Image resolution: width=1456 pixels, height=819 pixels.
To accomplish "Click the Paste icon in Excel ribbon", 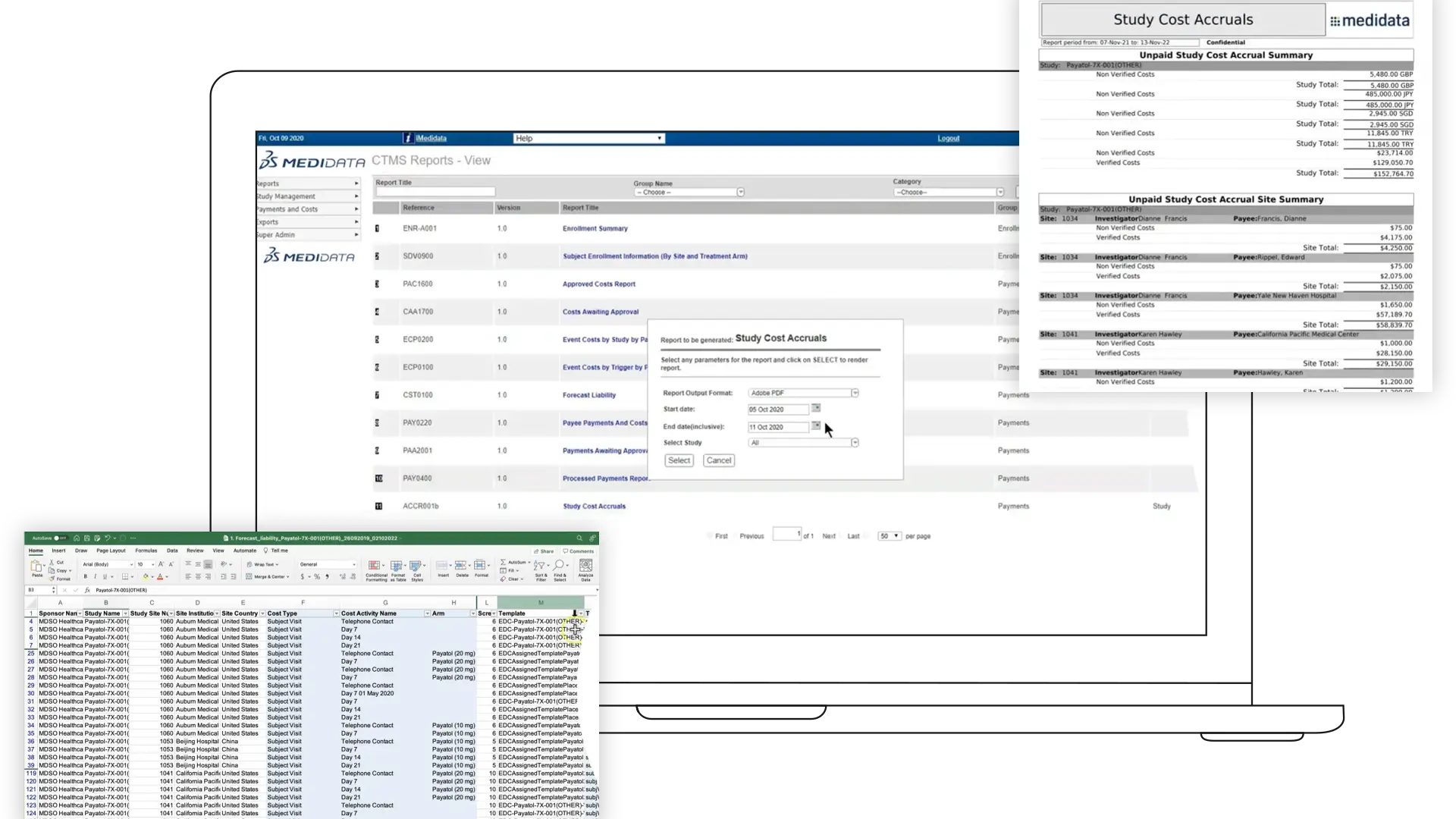I will tap(36, 567).
